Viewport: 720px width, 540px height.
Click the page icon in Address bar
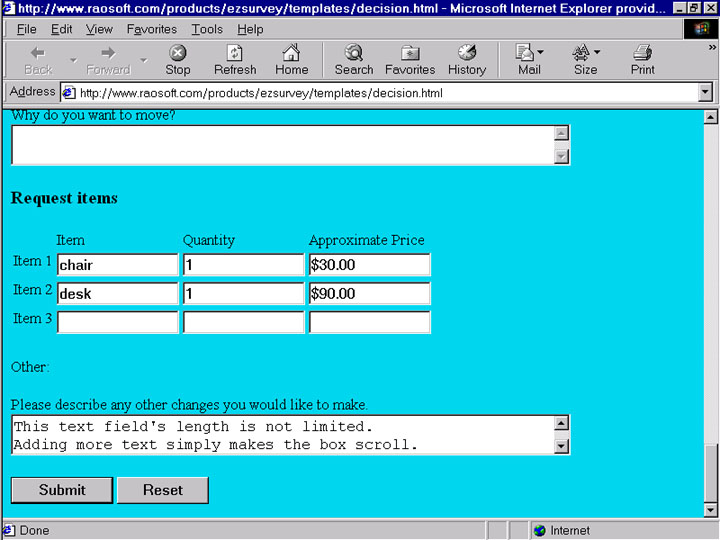click(69, 93)
